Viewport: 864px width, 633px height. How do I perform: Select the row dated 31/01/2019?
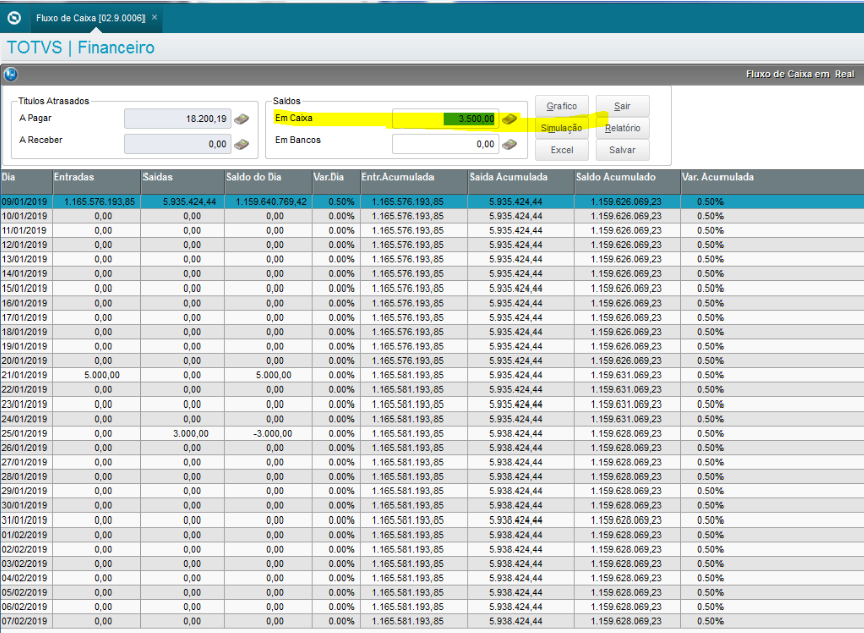(x=432, y=520)
